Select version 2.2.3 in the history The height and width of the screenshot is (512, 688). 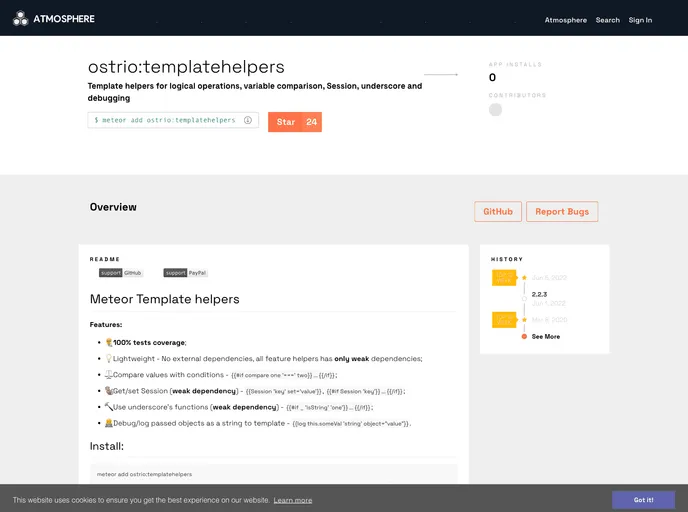pyautogui.click(x=539, y=294)
